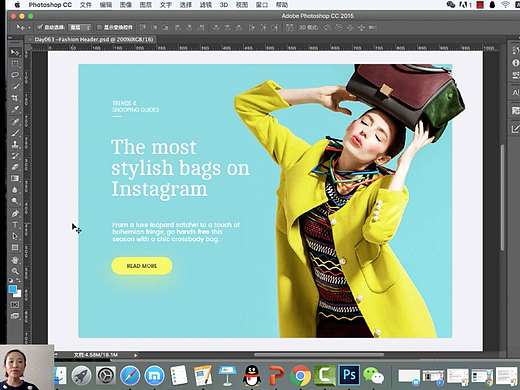The image size is (520, 390).
Task: Select the Rectangle shape tool
Action: [x=15, y=248]
